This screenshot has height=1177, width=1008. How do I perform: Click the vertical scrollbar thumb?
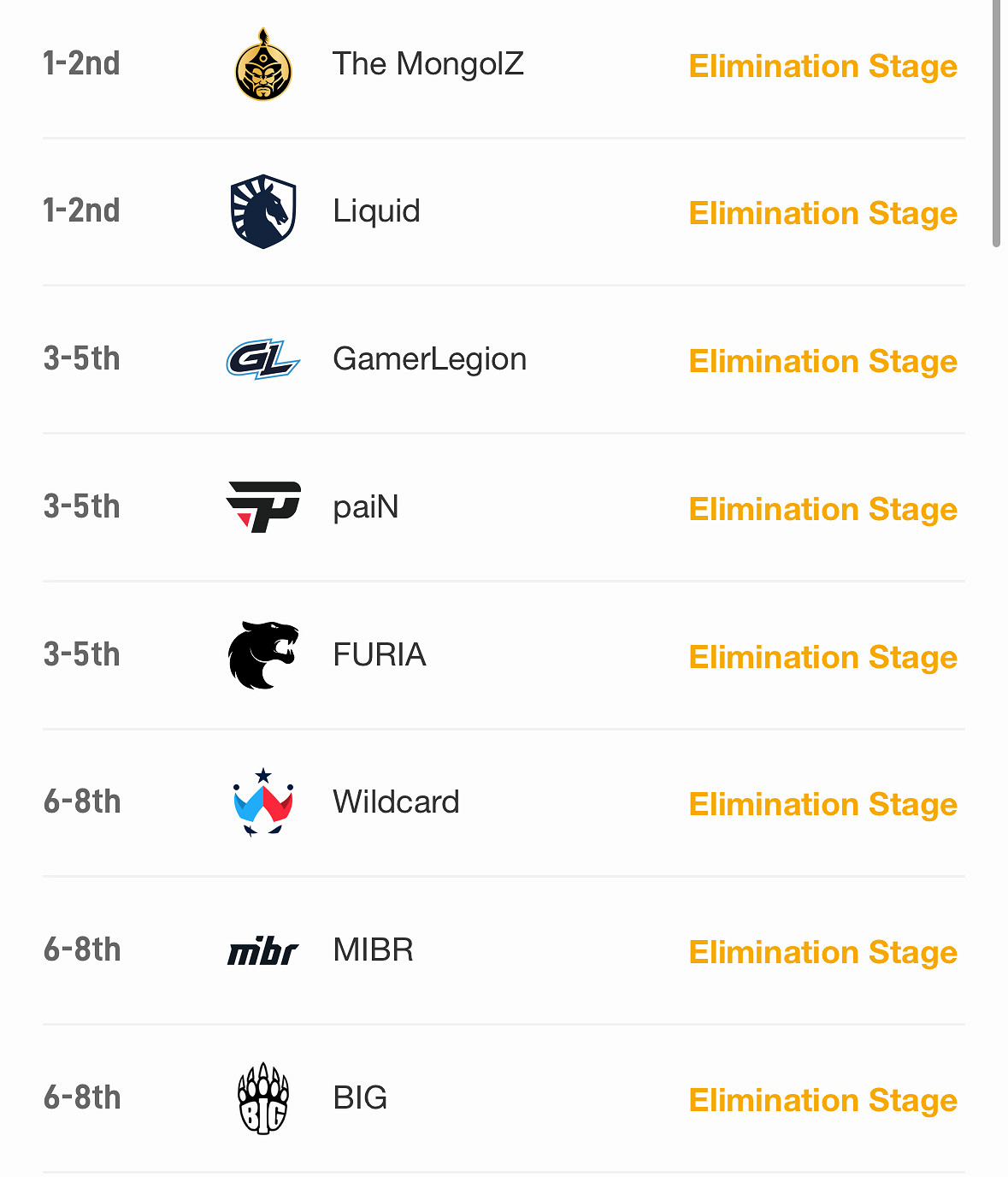pos(997,124)
